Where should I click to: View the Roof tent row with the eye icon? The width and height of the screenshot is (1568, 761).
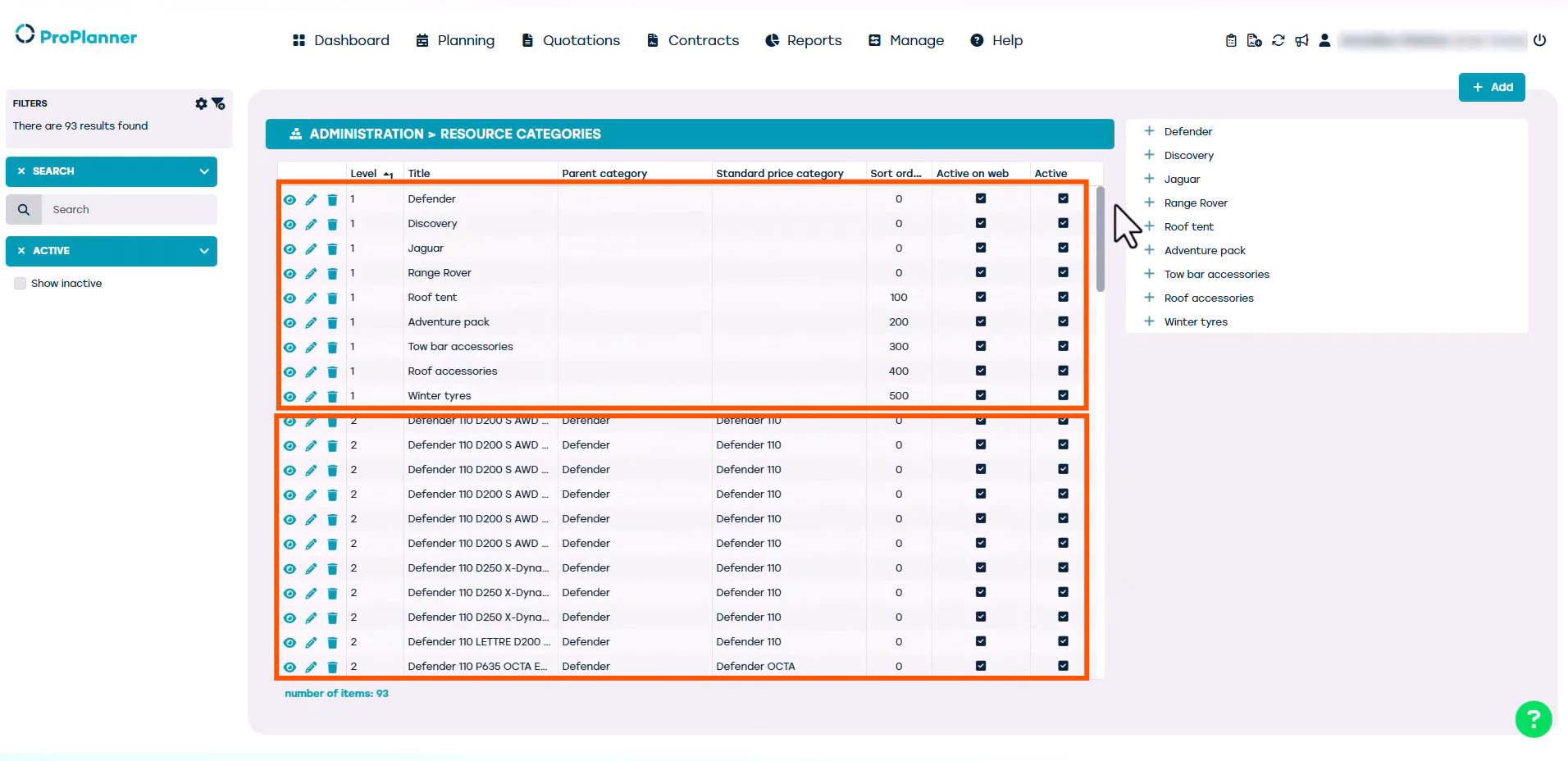pos(289,298)
